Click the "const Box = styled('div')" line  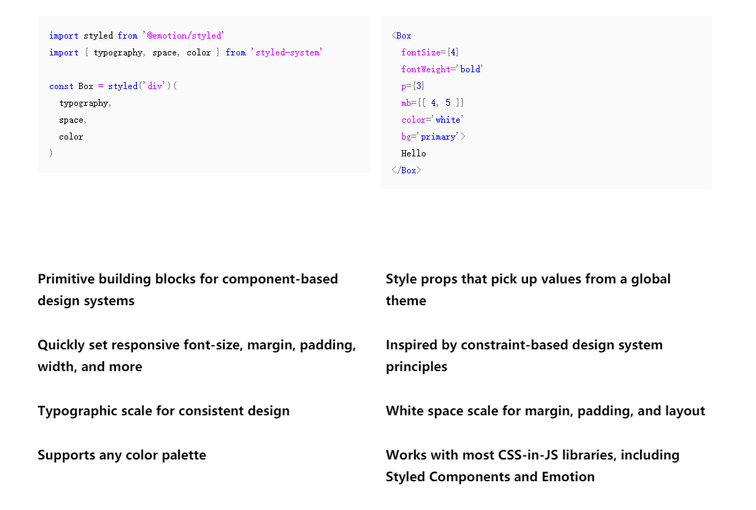click(112, 87)
